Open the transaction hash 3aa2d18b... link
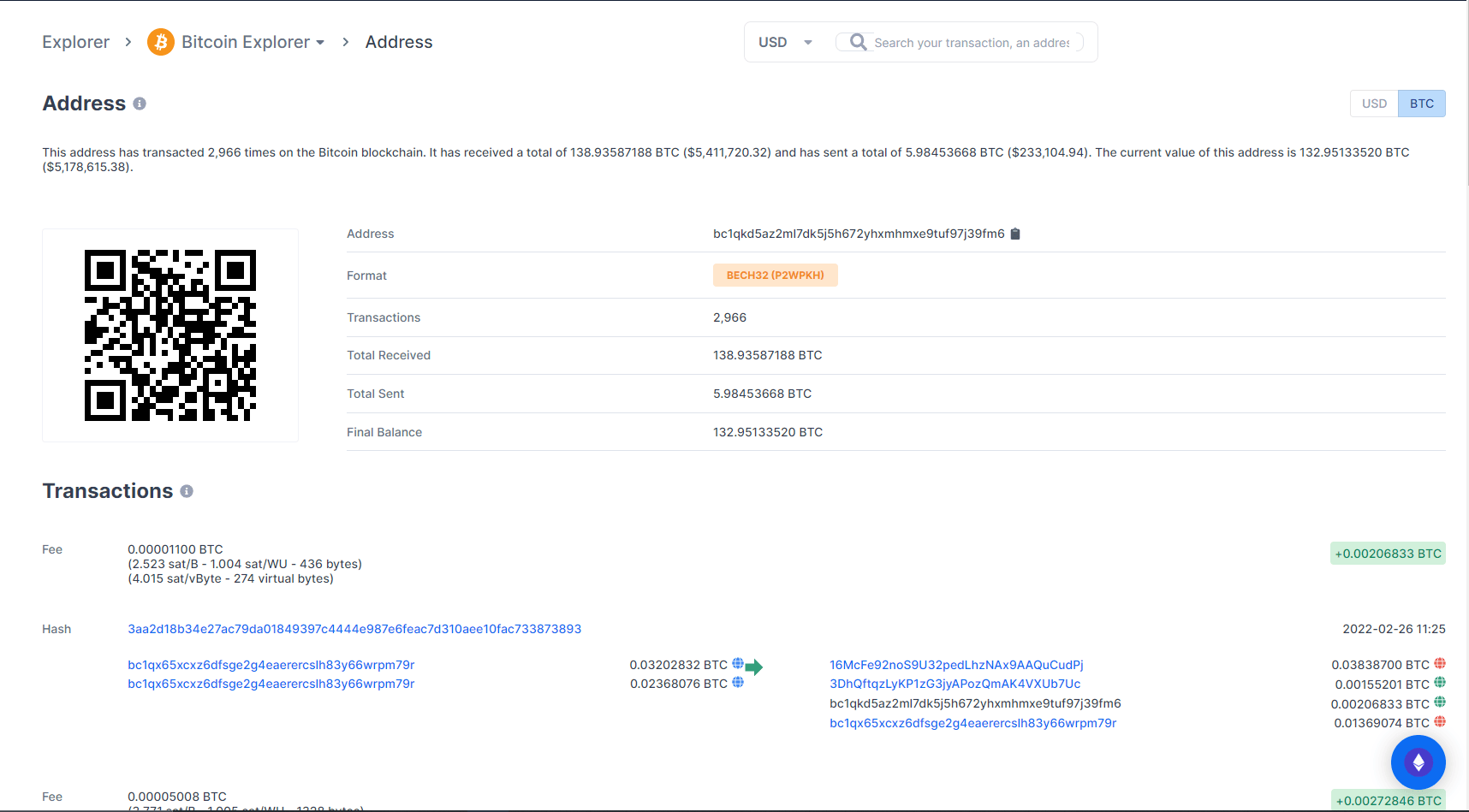 [354, 629]
